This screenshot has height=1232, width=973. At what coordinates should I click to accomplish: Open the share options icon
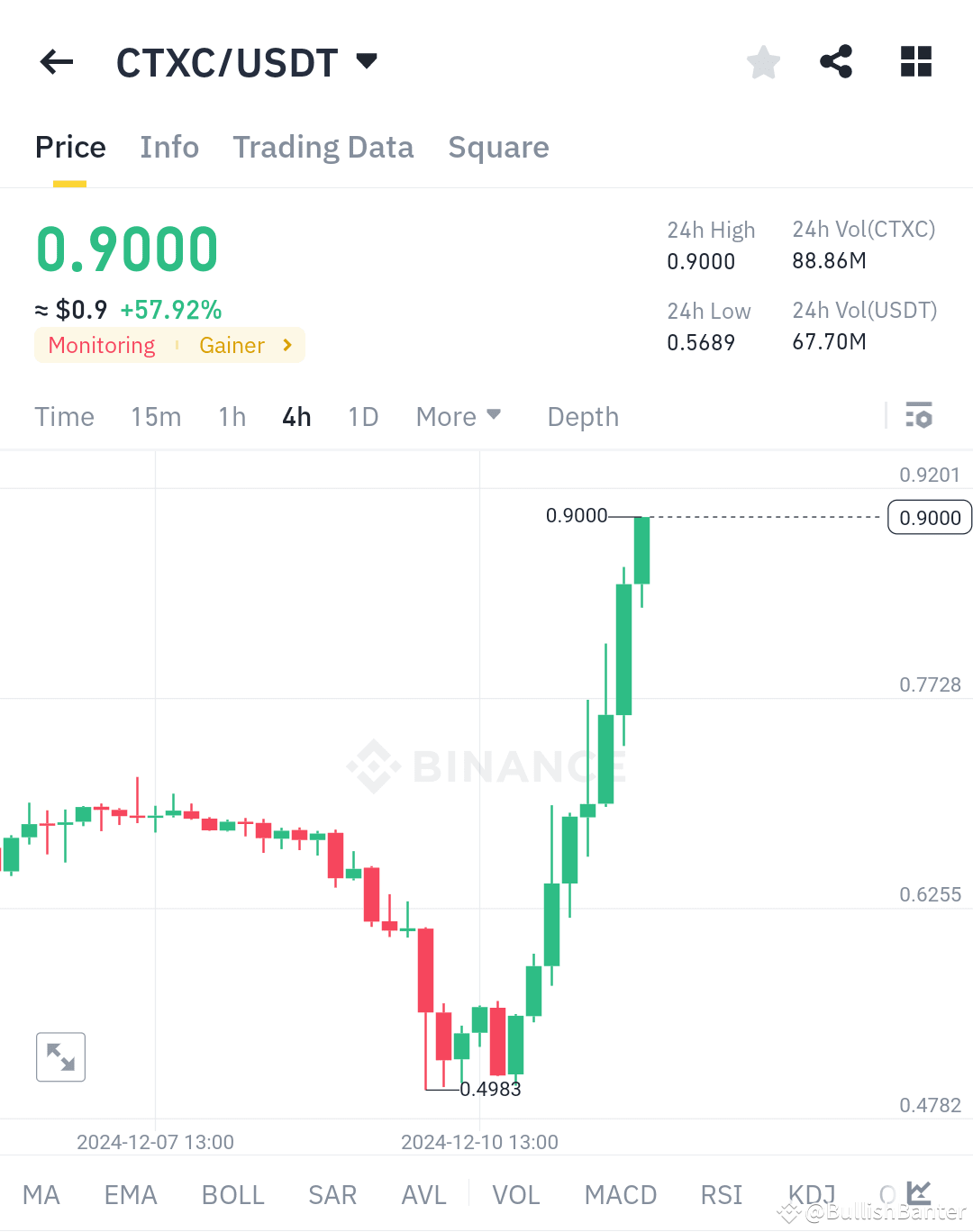tap(836, 61)
